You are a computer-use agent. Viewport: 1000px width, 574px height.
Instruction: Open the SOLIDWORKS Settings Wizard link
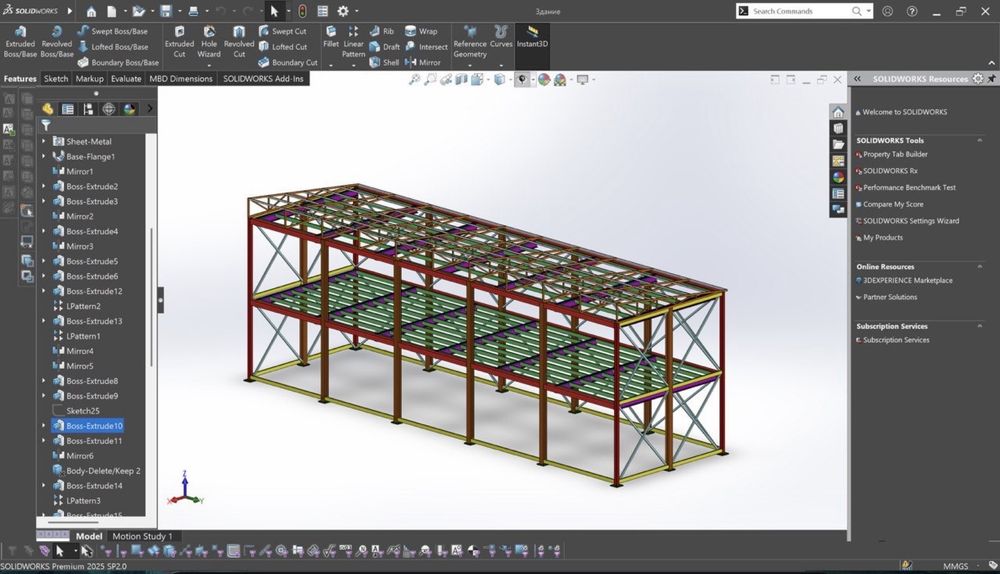tap(911, 221)
